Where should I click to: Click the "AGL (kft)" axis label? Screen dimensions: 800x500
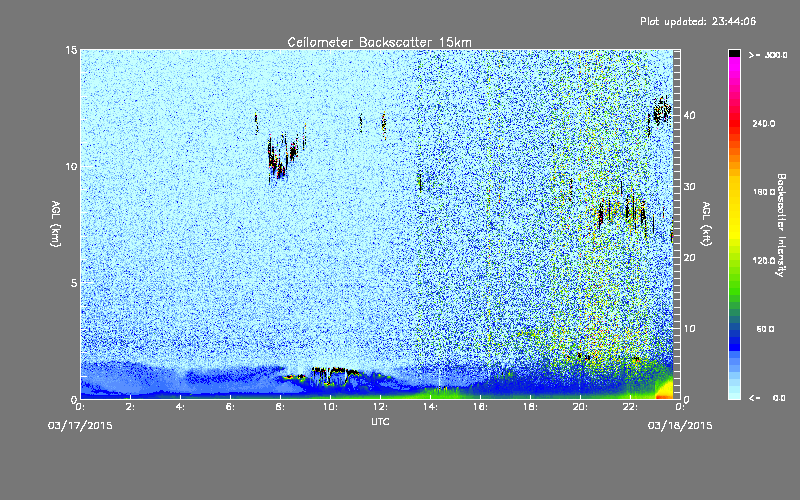pyautogui.click(x=706, y=223)
